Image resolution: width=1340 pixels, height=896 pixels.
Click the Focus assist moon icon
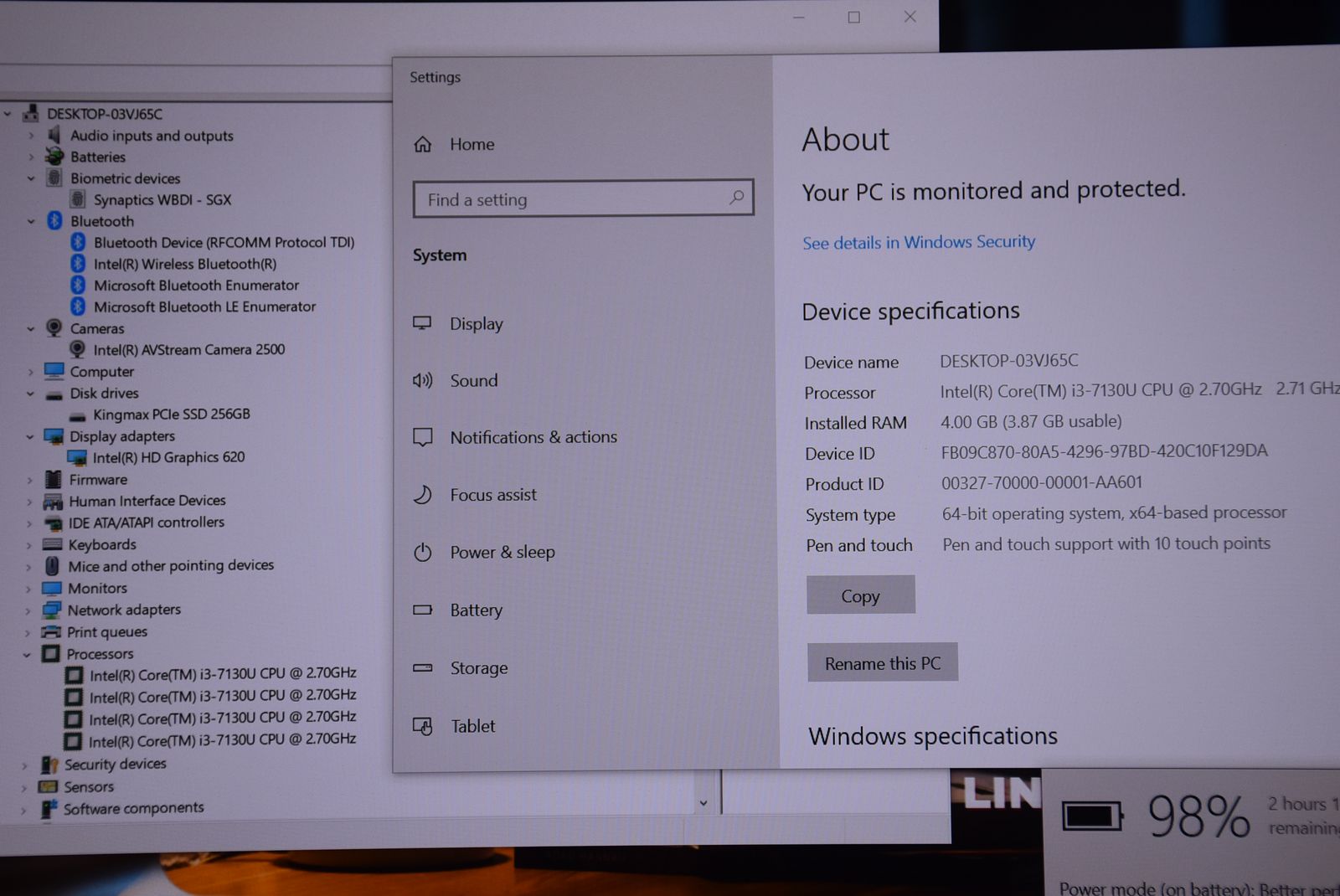(x=423, y=495)
